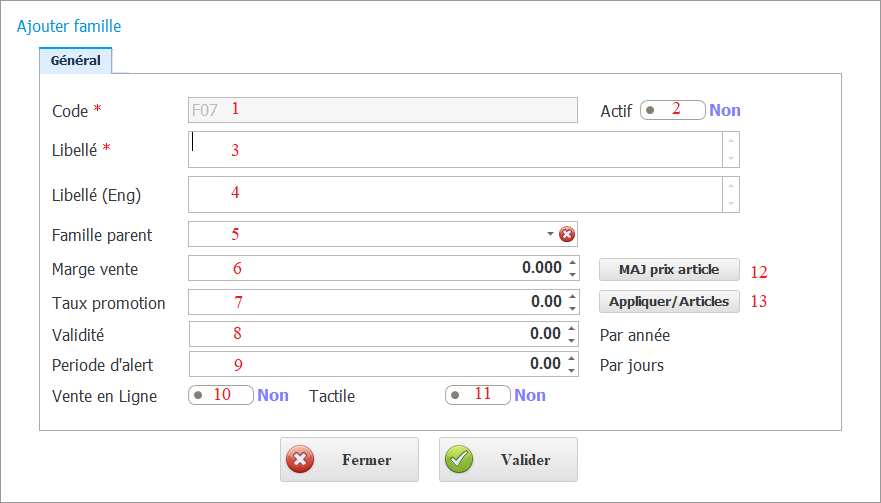Click the Code field containing F07
Image resolution: width=881 pixels, height=503 pixels.
[382, 110]
